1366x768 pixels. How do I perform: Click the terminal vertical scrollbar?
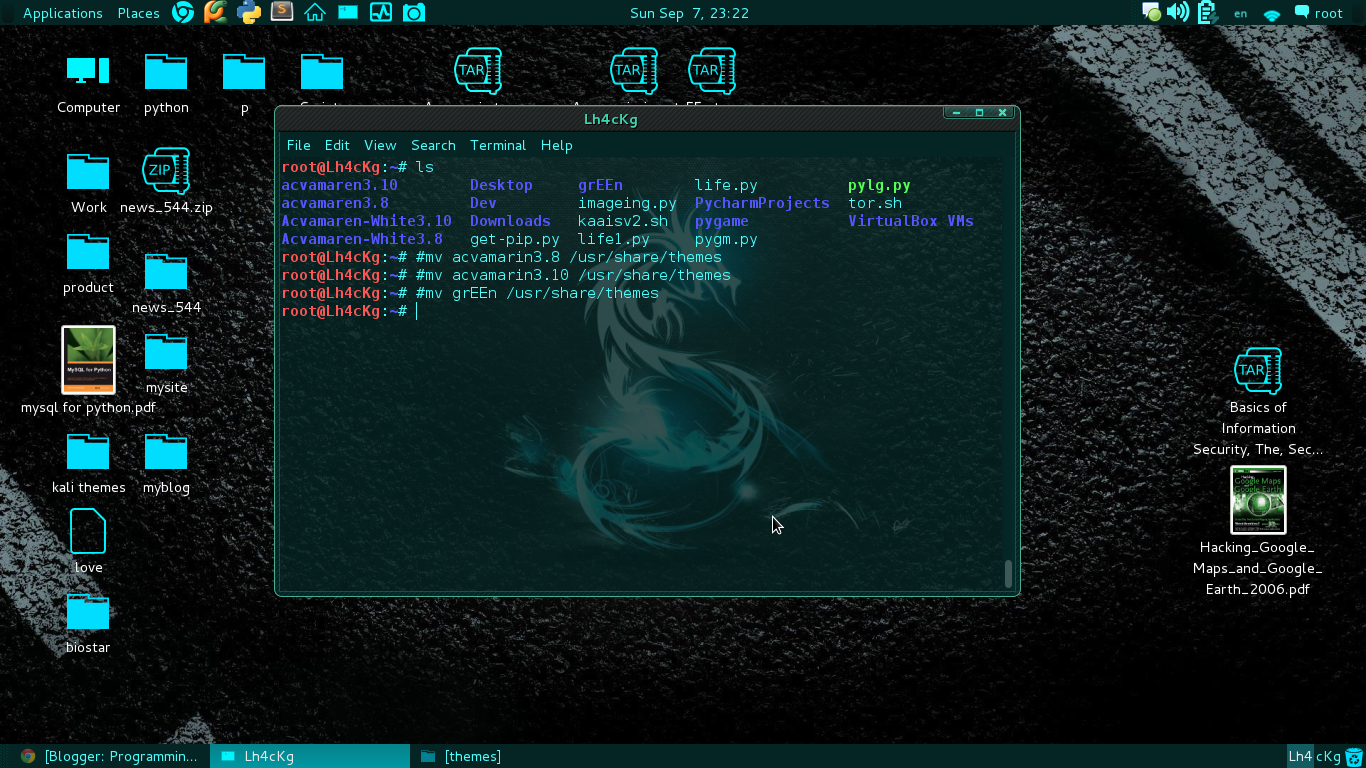click(1008, 573)
